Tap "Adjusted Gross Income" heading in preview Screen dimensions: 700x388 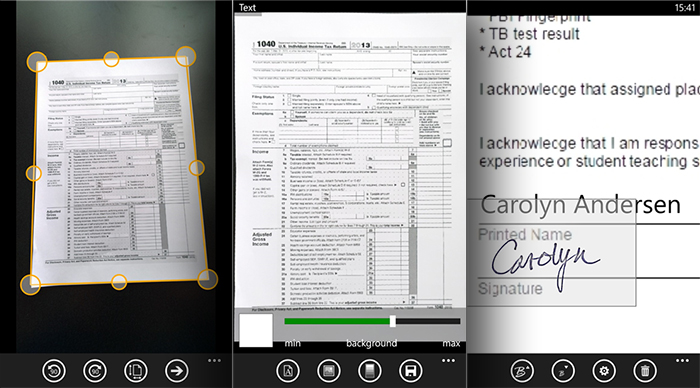(x=262, y=239)
